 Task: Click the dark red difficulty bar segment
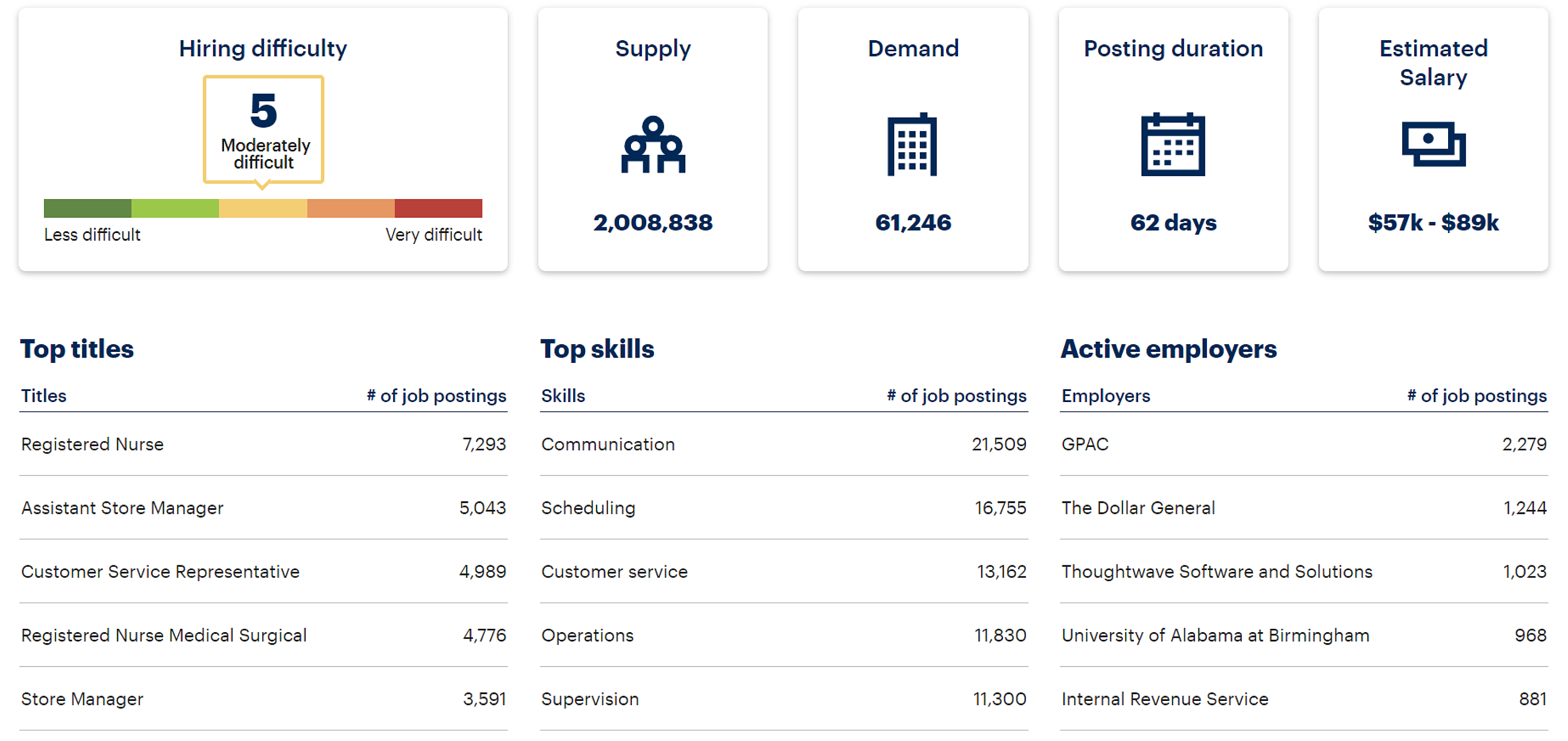click(x=437, y=208)
